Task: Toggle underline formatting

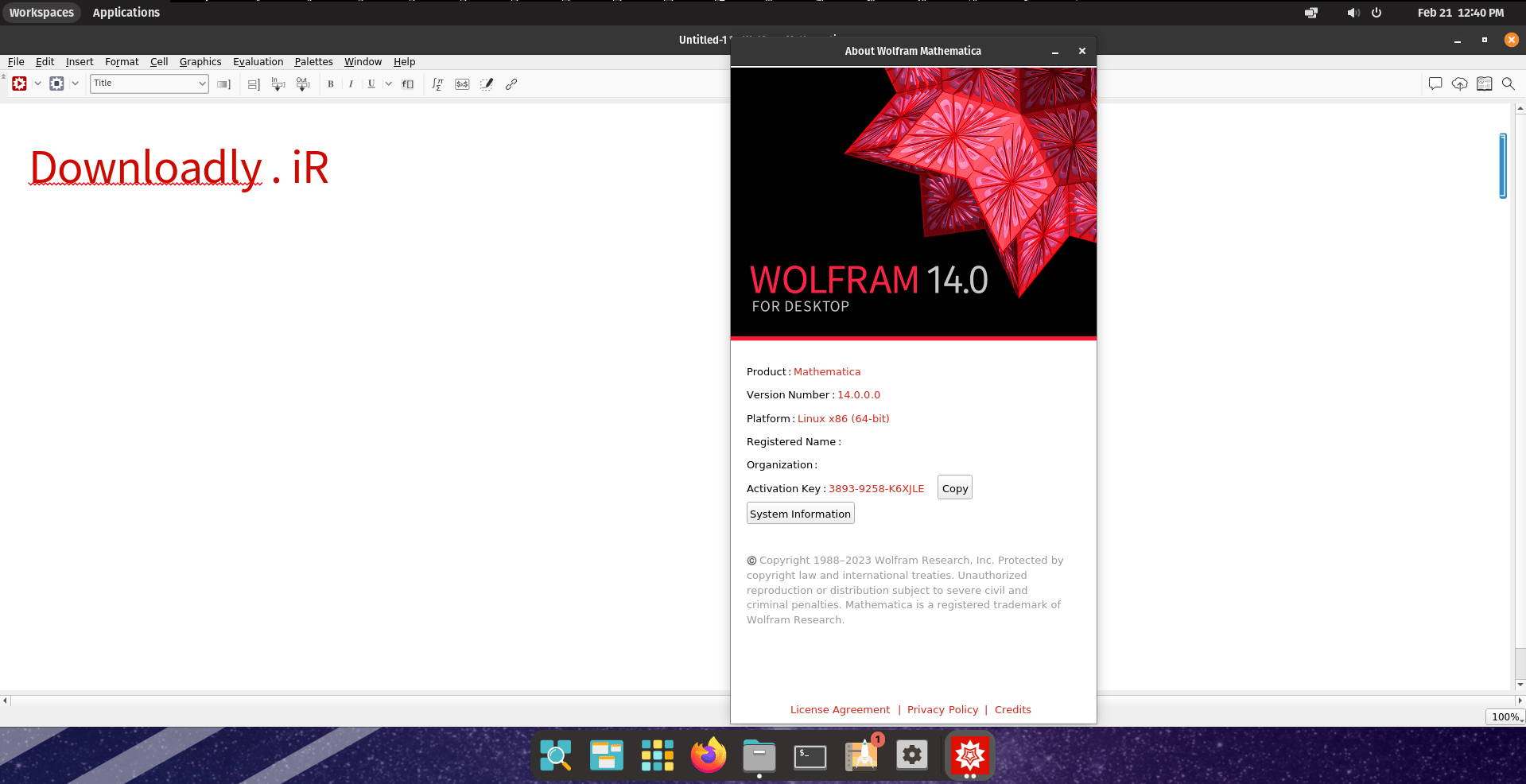Action: pyautogui.click(x=371, y=84)
